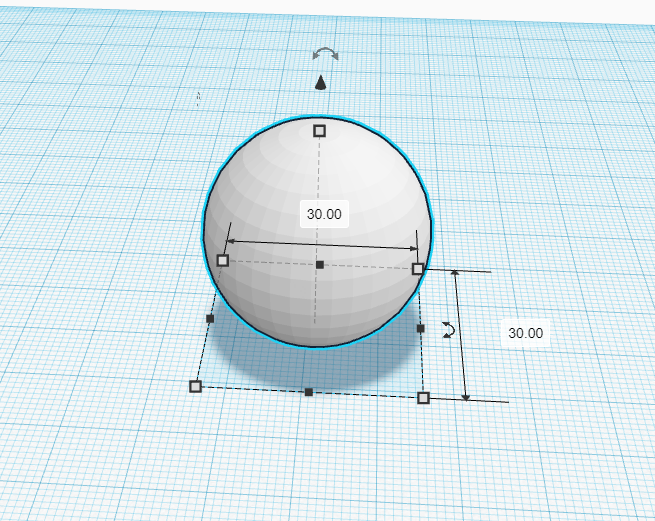Screen dimensions: 655x521
Task: Click the 30.00 depth dimension beside vertical arrow
Action: pos(526,333)
